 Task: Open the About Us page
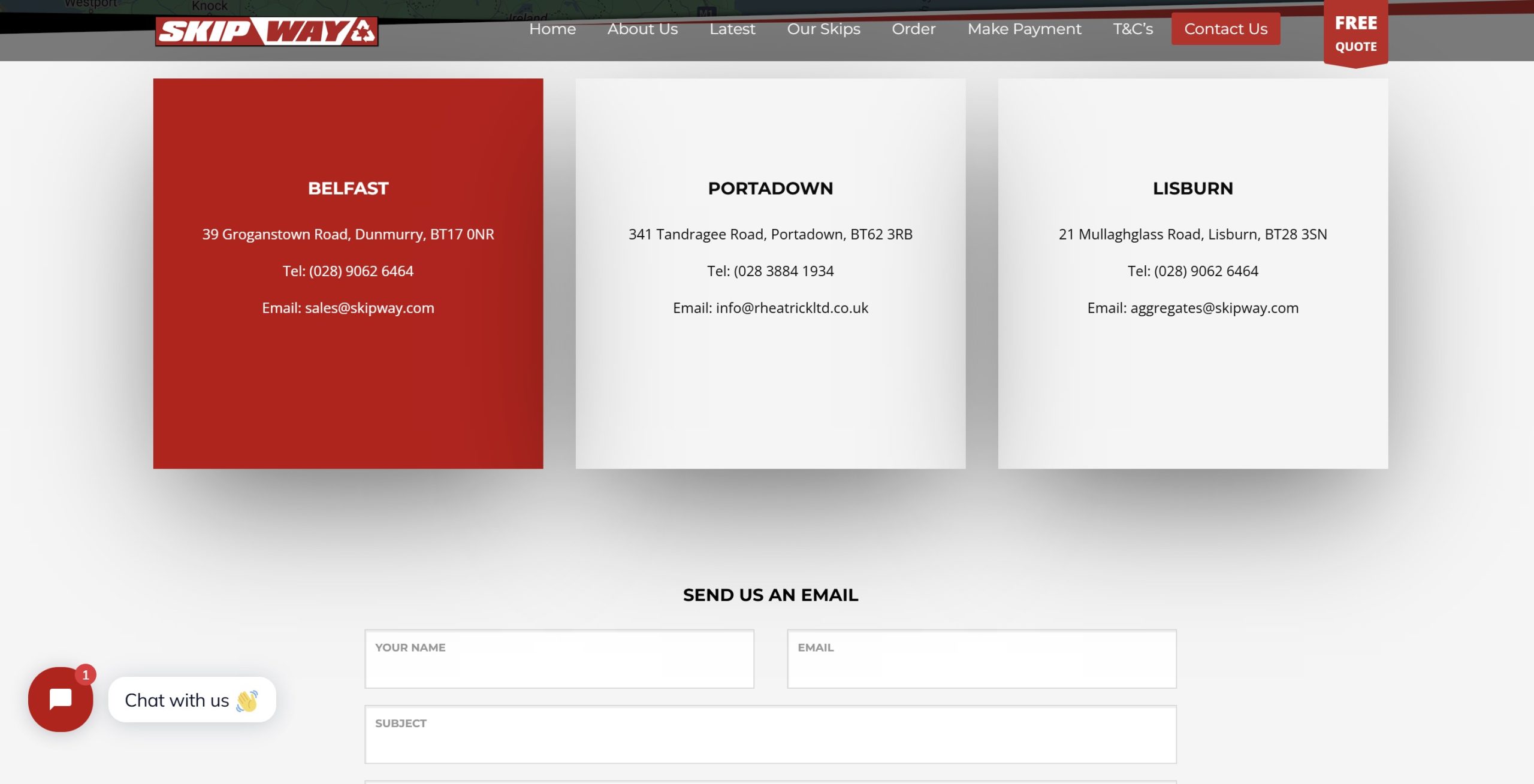(x=642, y=29)
